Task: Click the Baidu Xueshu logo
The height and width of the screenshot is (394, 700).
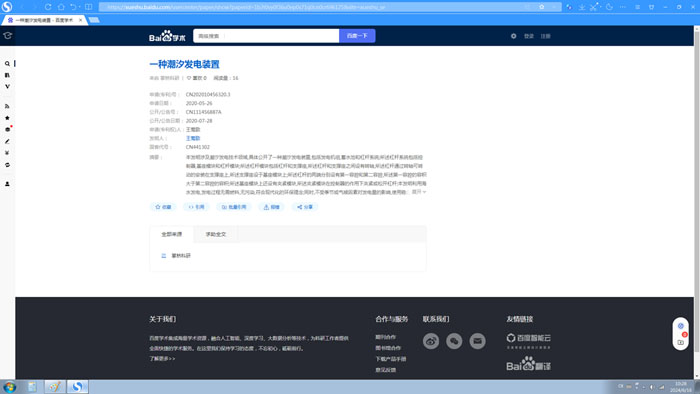Action: point(167,36)
